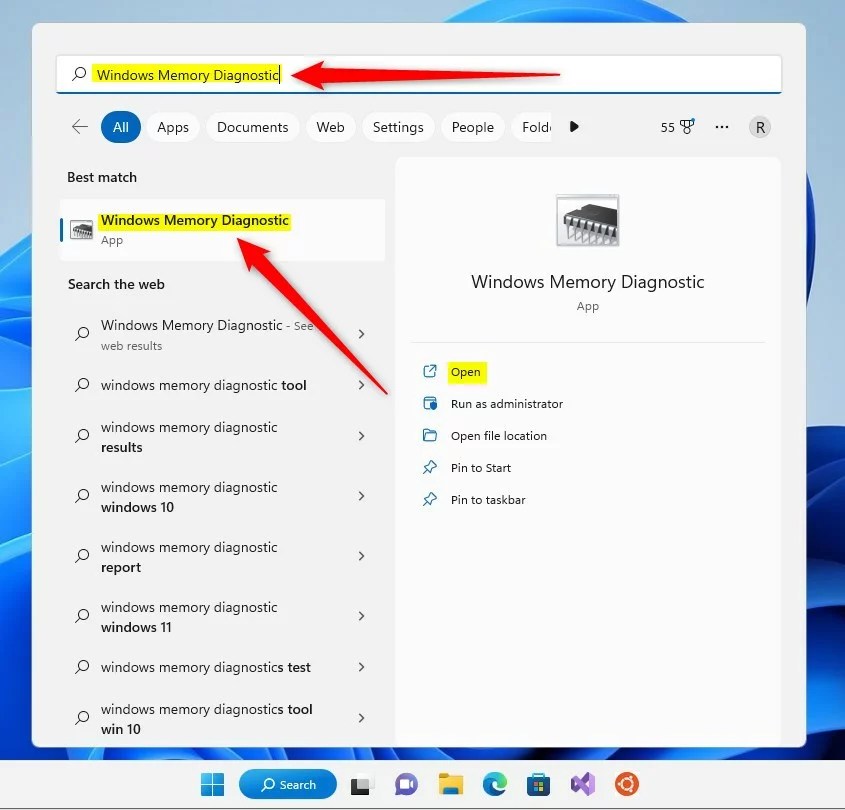The height and width of the screenshot is (810, 845).
Task: Run Windows Memory Diagnostic as administrator
Action: [507, 403]
